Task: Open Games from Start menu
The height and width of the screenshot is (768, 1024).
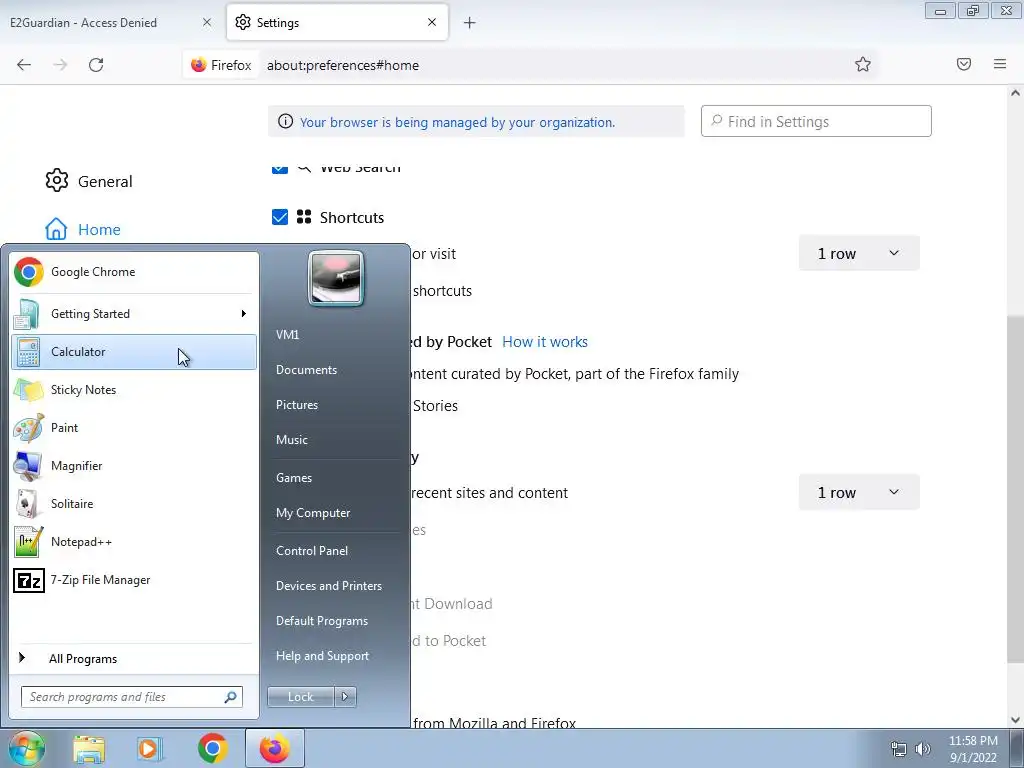Action: (x=294, y=477)
